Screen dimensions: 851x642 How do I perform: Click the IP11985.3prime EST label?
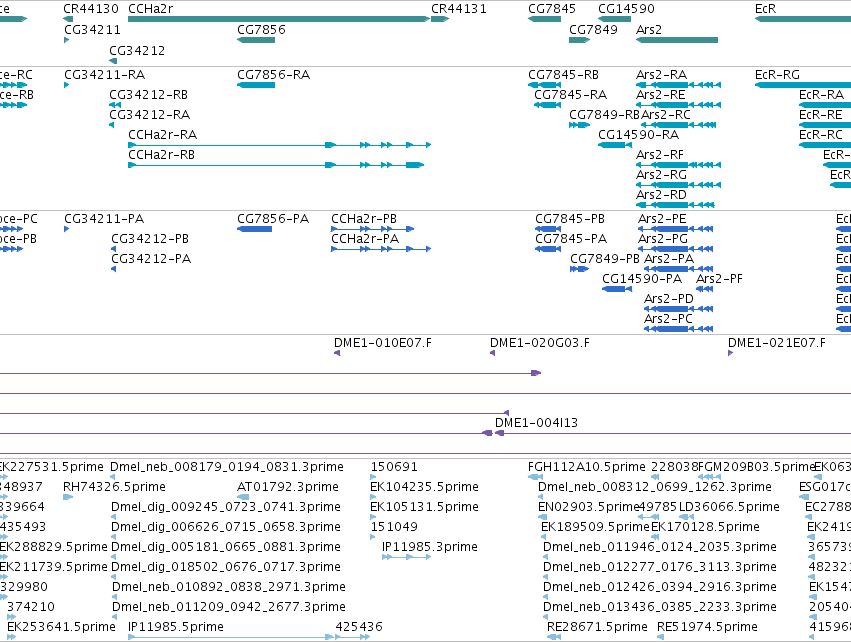(430, 547)
